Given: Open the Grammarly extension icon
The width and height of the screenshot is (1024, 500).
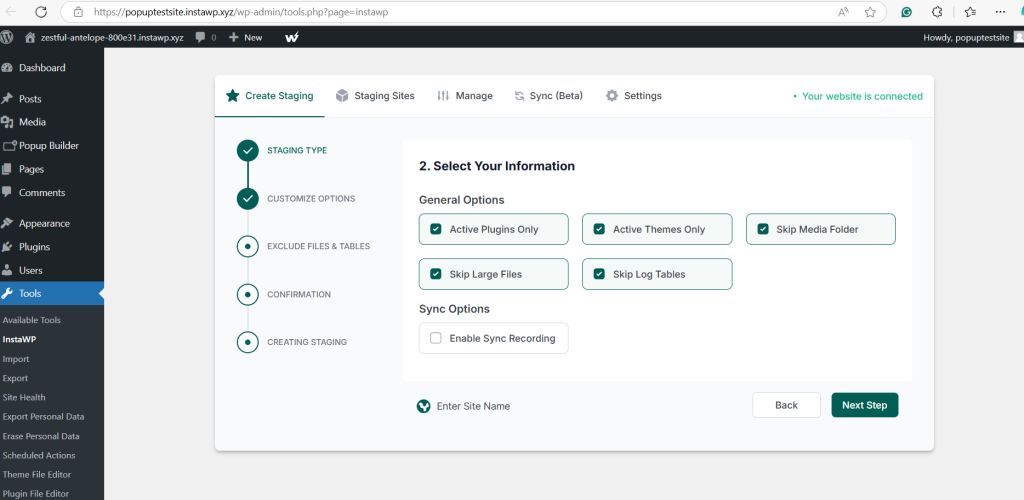Looking at the screenshot, I should (x=906, y=12).
